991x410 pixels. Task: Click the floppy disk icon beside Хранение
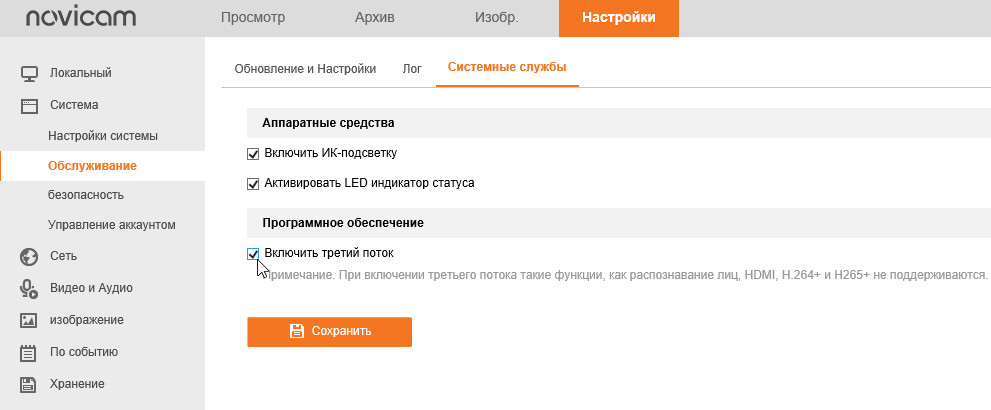pyautogui.click(x=29, y=384)
